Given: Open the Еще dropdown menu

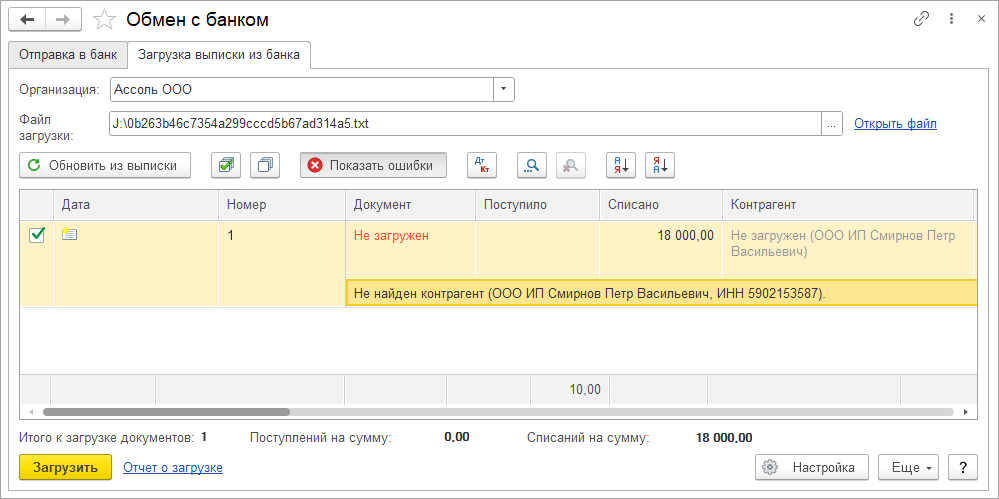Looking at the screenshot, I should 909,467.
